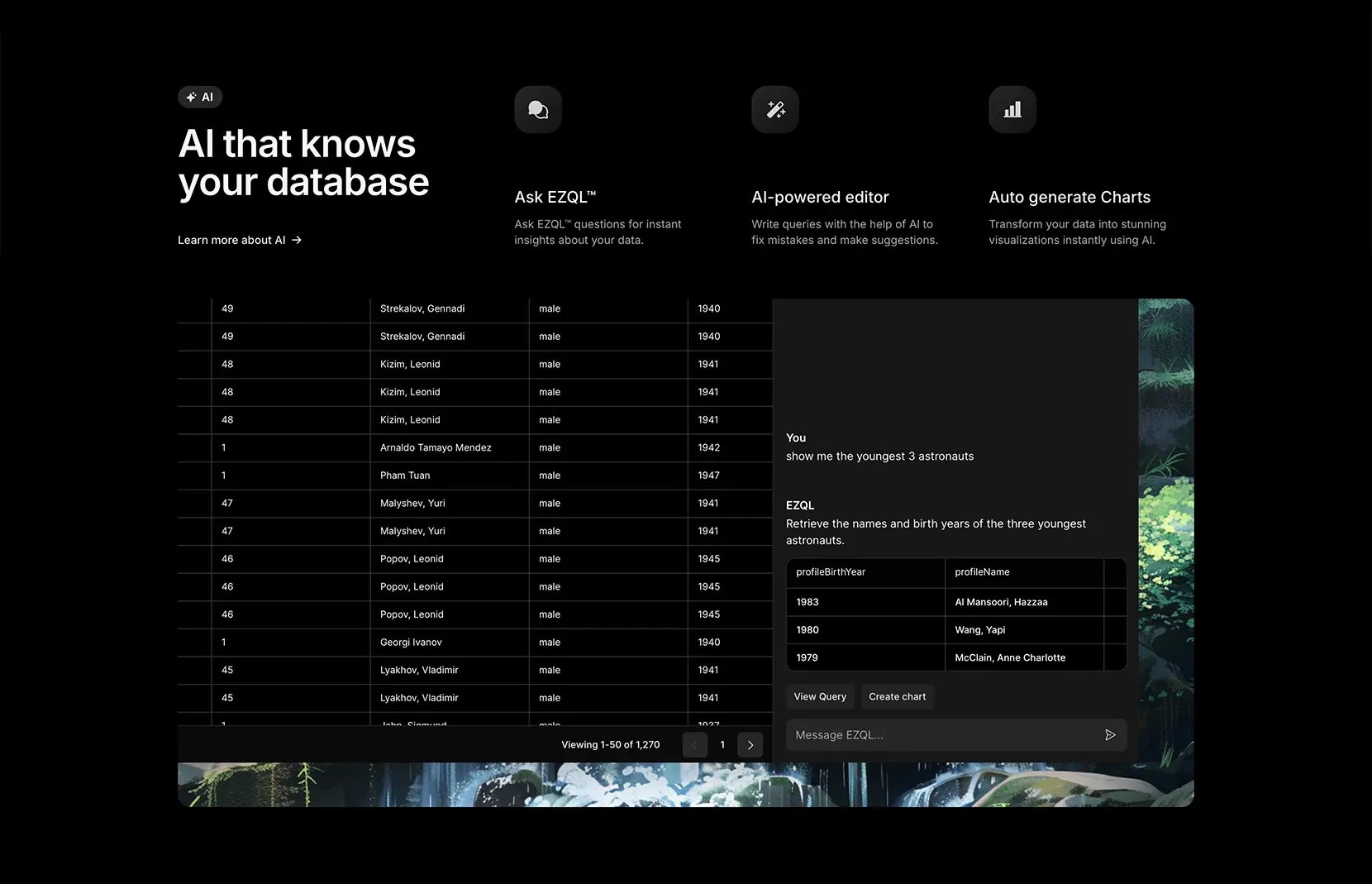Click the Create chart button
Screen dimensions: 1372x884
[898, 697]
